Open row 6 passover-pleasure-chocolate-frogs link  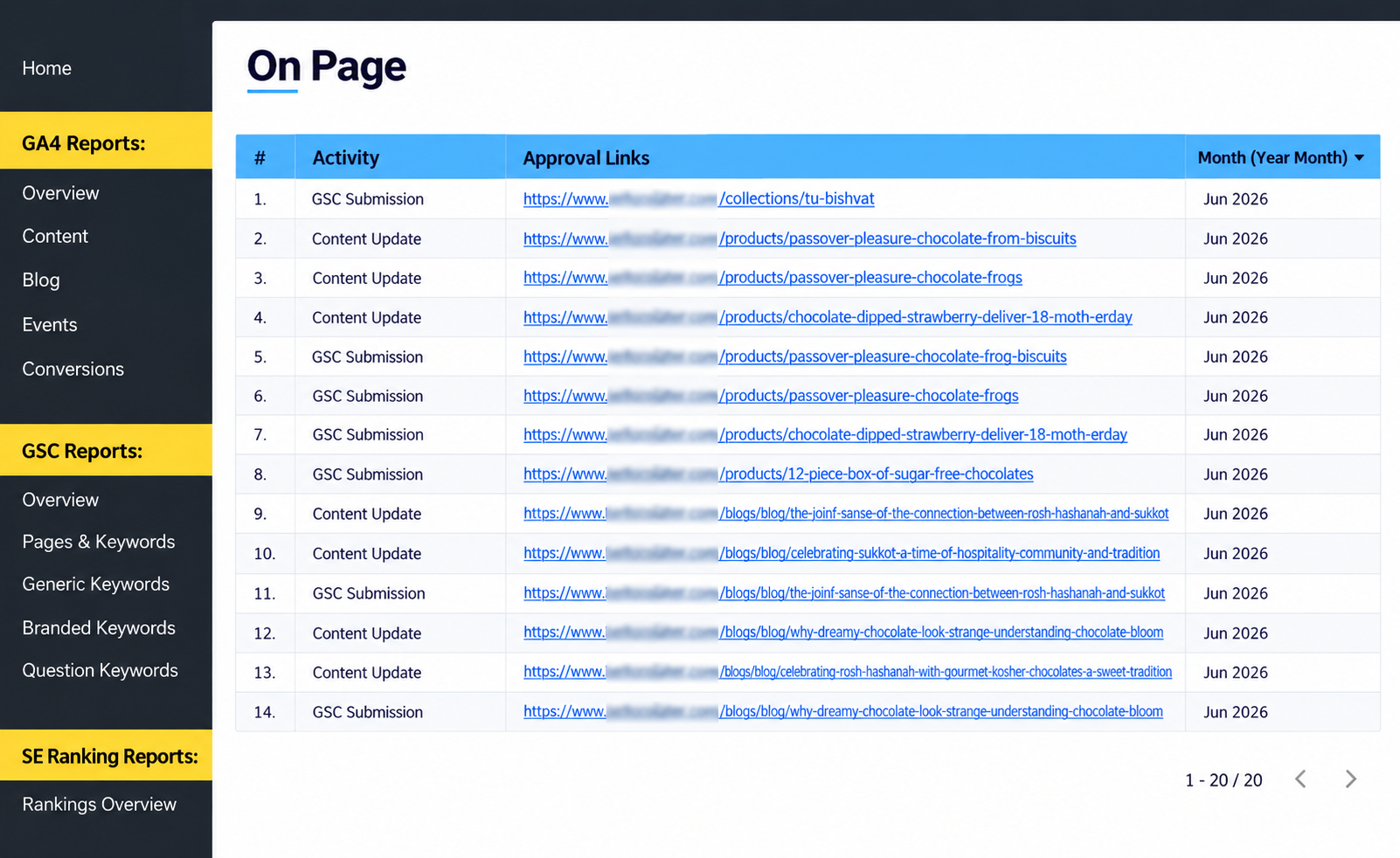tap(771, 396)
